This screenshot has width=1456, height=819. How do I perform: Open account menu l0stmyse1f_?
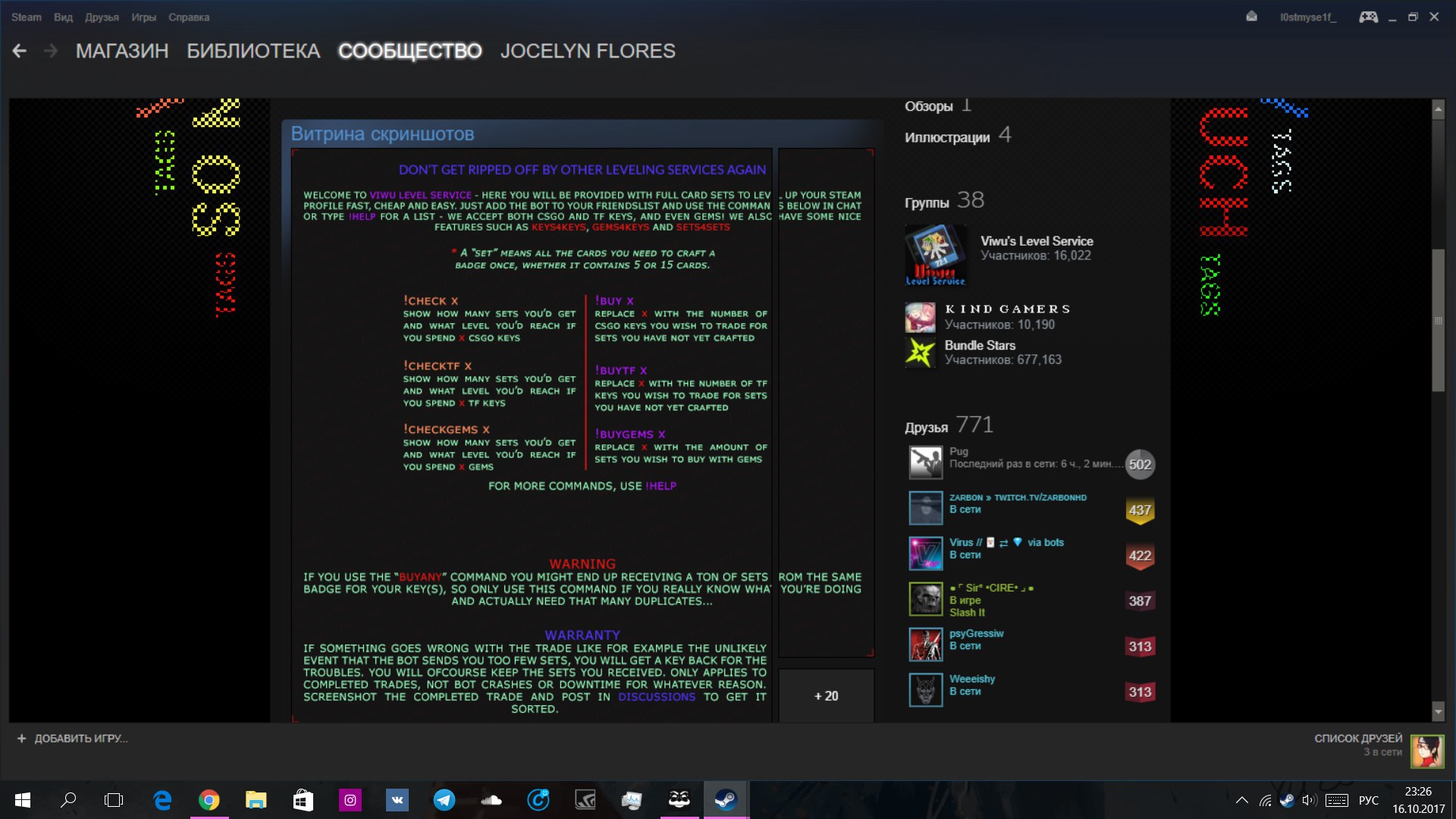[x=1307, y=17]
